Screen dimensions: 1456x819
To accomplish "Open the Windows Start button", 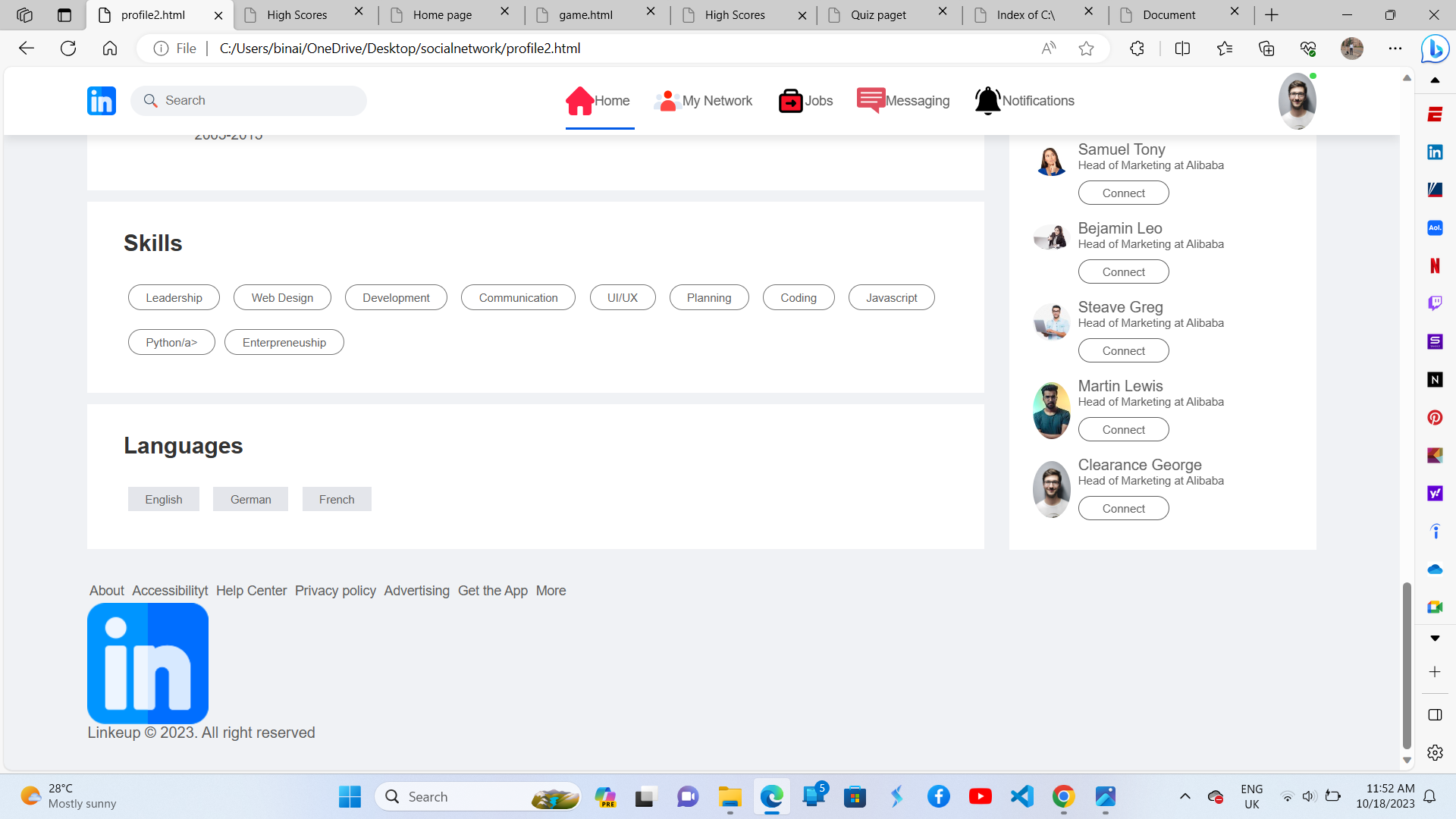I will [350, 796].
